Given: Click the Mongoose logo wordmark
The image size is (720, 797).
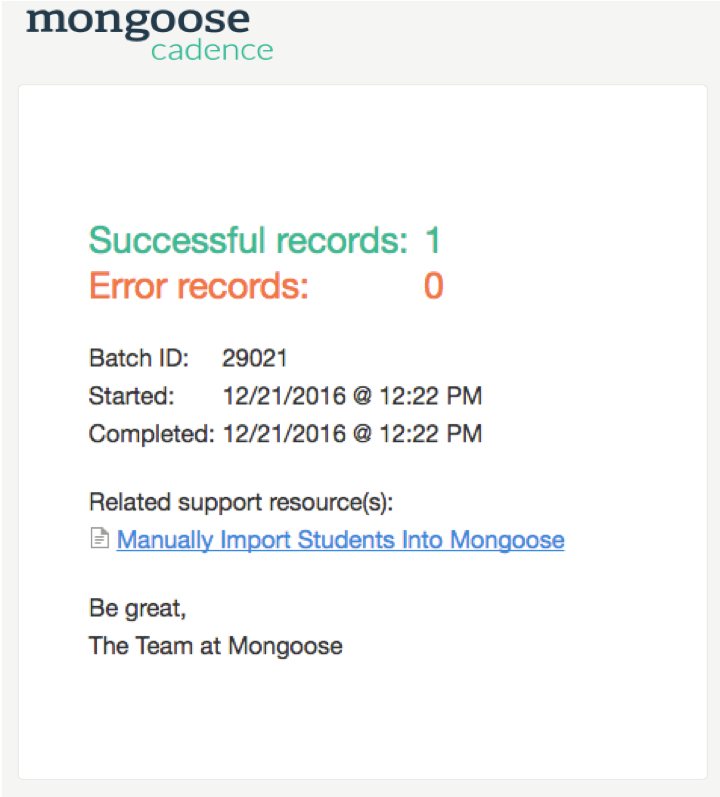Looking at the screenshot, I should [x=137, y=19].
